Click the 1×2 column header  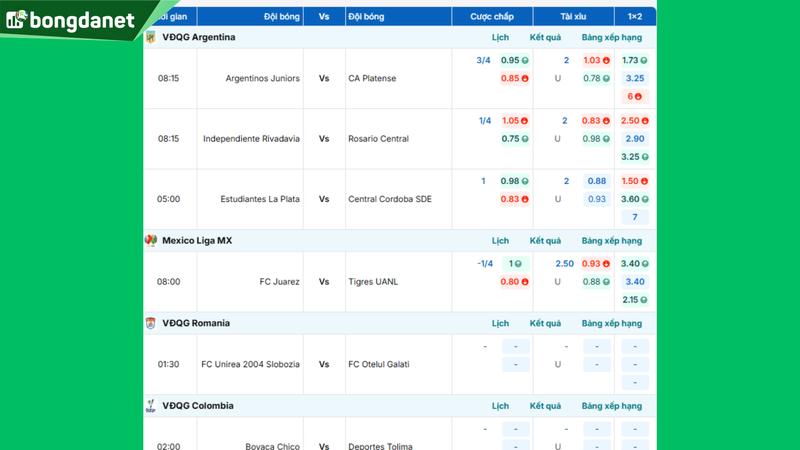635,17
